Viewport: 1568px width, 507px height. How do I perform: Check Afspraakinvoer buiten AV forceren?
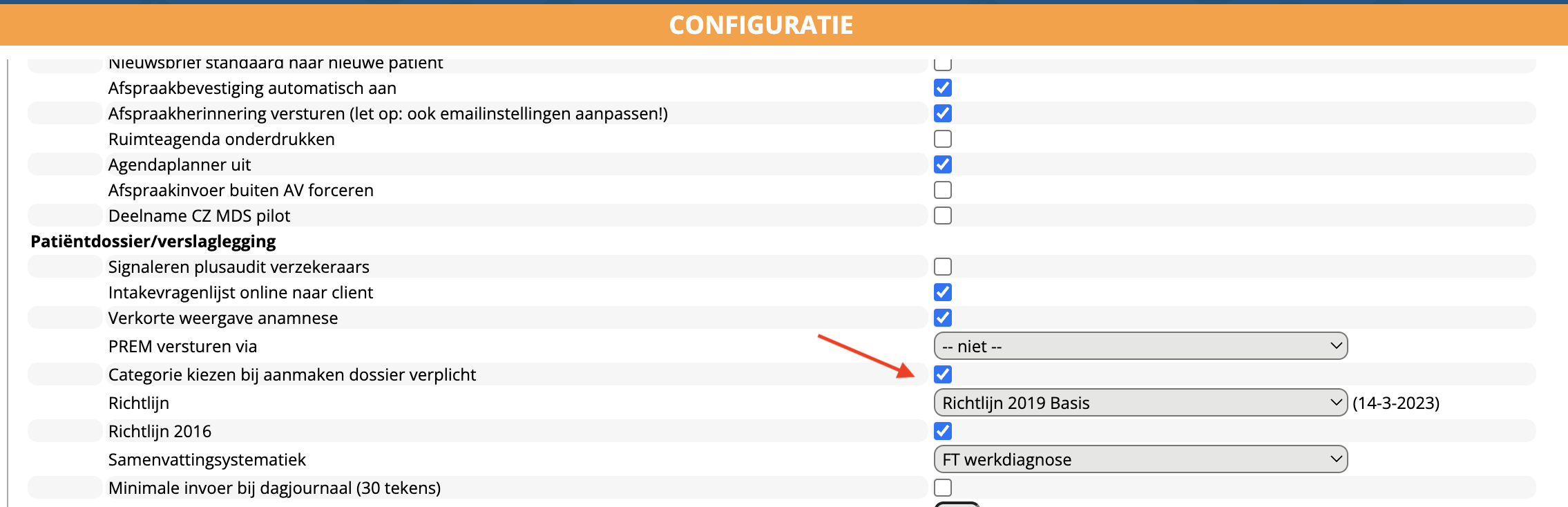click(x=942, y=190)
